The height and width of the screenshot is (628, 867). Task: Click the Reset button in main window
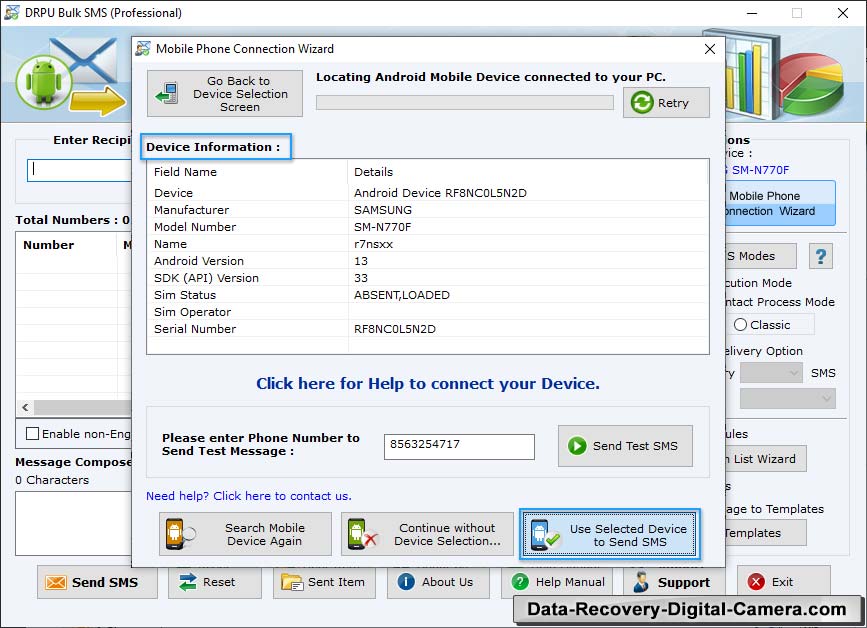(x=215, y=582)
